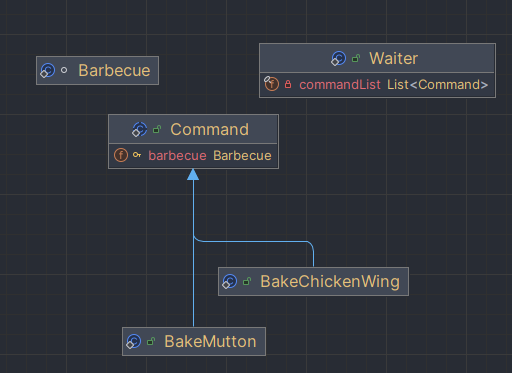Click the List<Command> type text
512x373 pixels.
pos(437,85)
